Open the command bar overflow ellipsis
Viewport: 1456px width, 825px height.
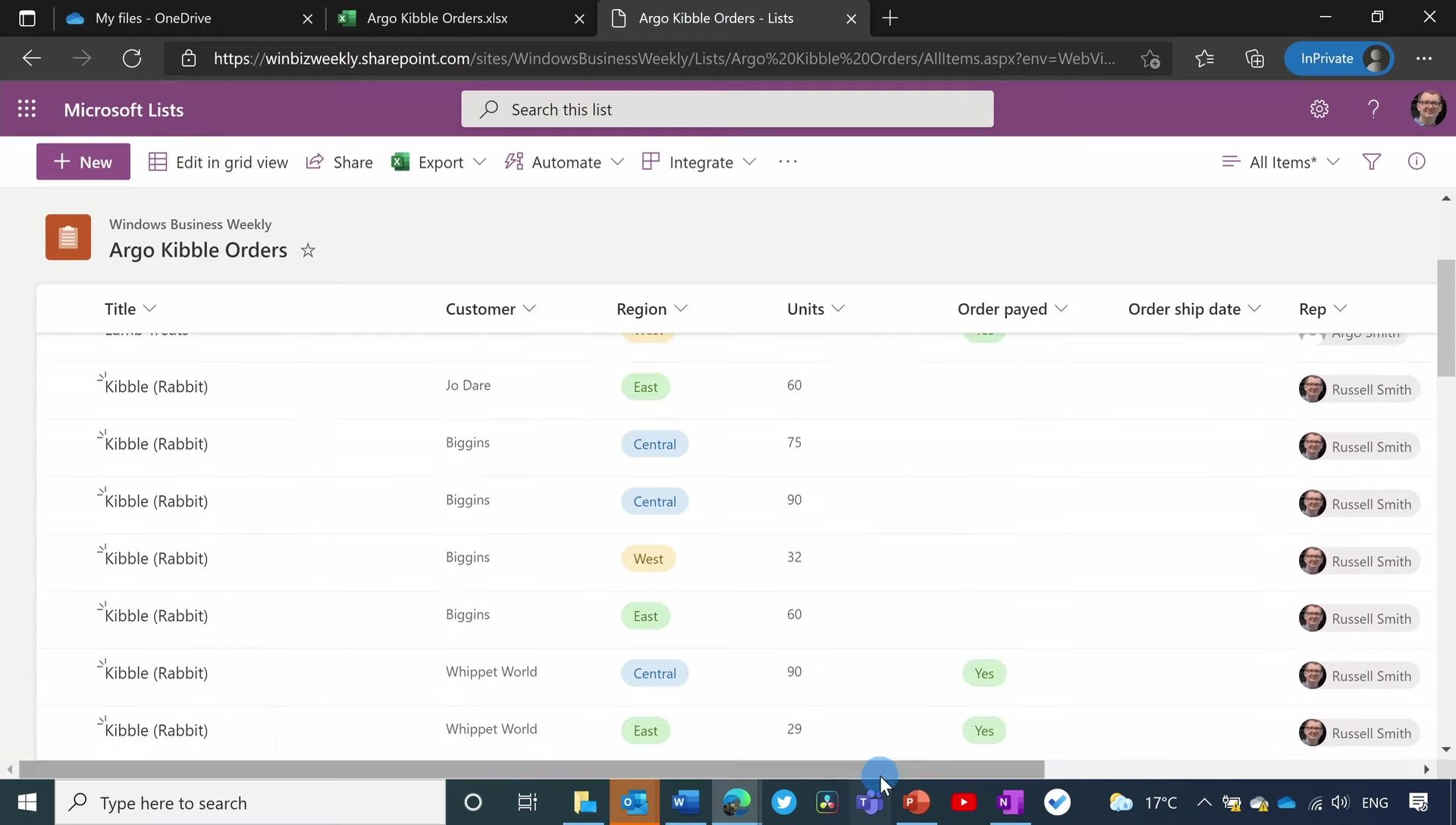click(x=788, y=162)
